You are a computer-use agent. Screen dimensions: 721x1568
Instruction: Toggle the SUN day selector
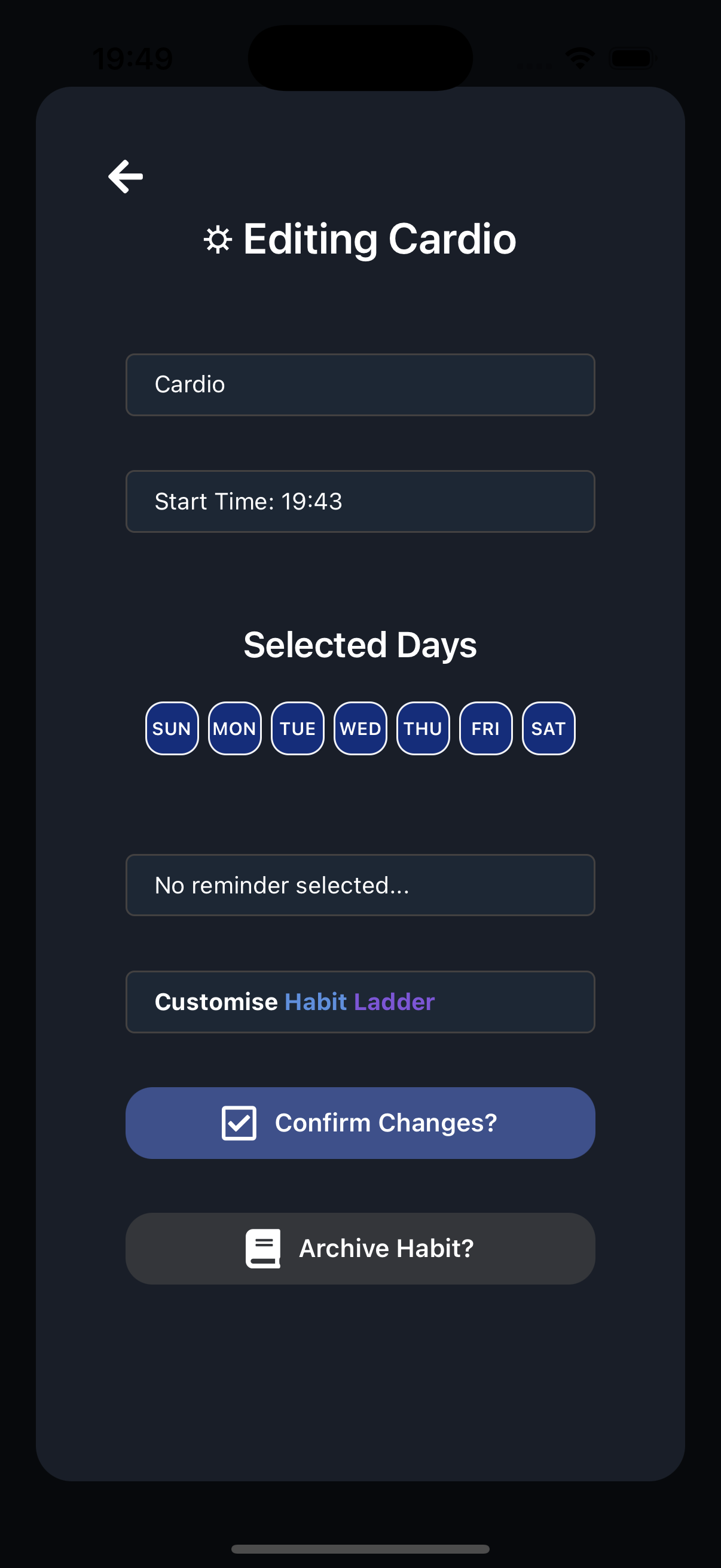click(172, 728)
